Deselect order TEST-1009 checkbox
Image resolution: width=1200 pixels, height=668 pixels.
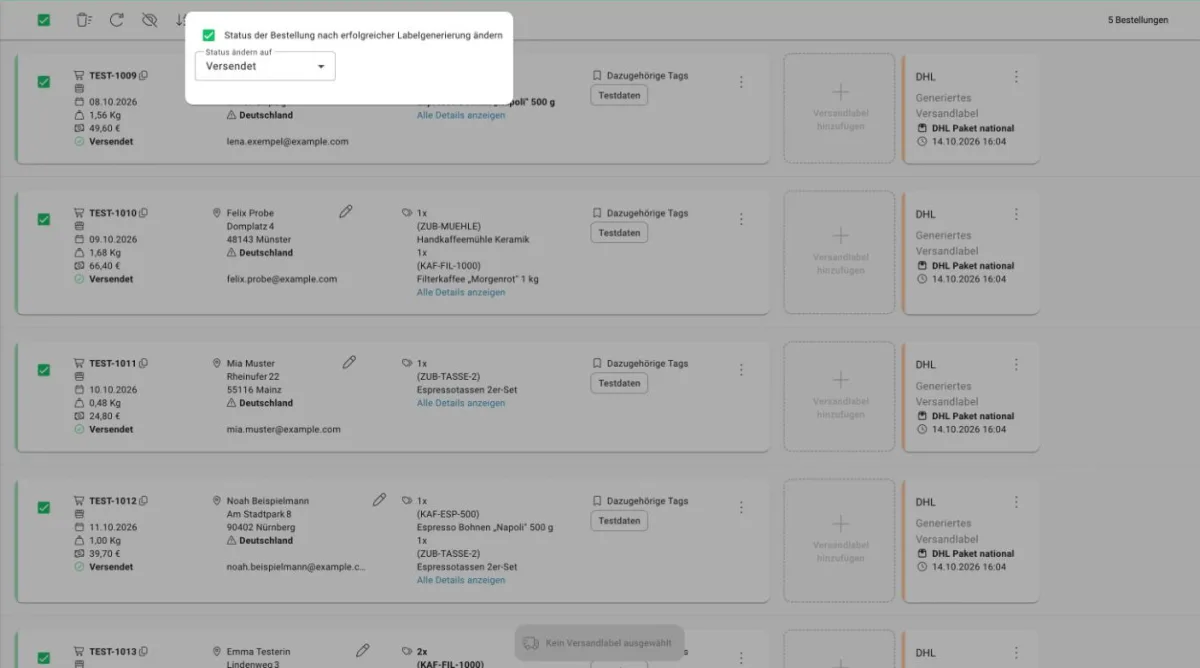coord(44,82)
